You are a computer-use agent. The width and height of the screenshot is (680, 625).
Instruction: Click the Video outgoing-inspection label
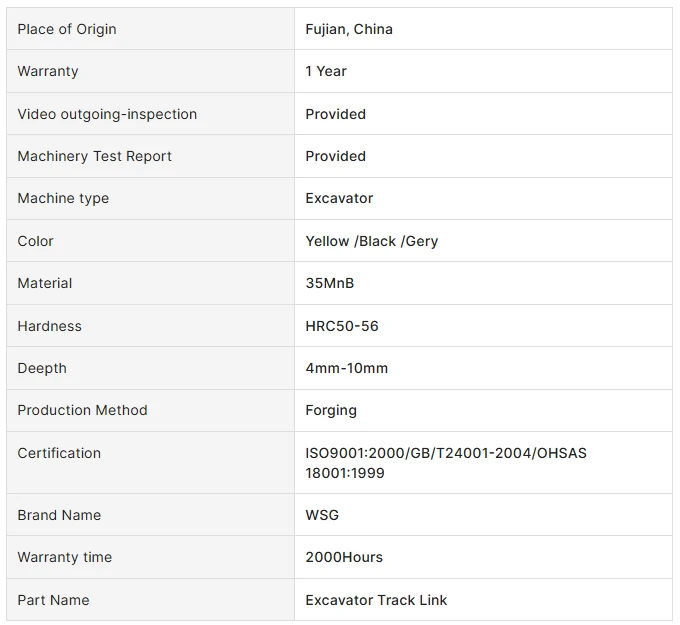(107, 114)
